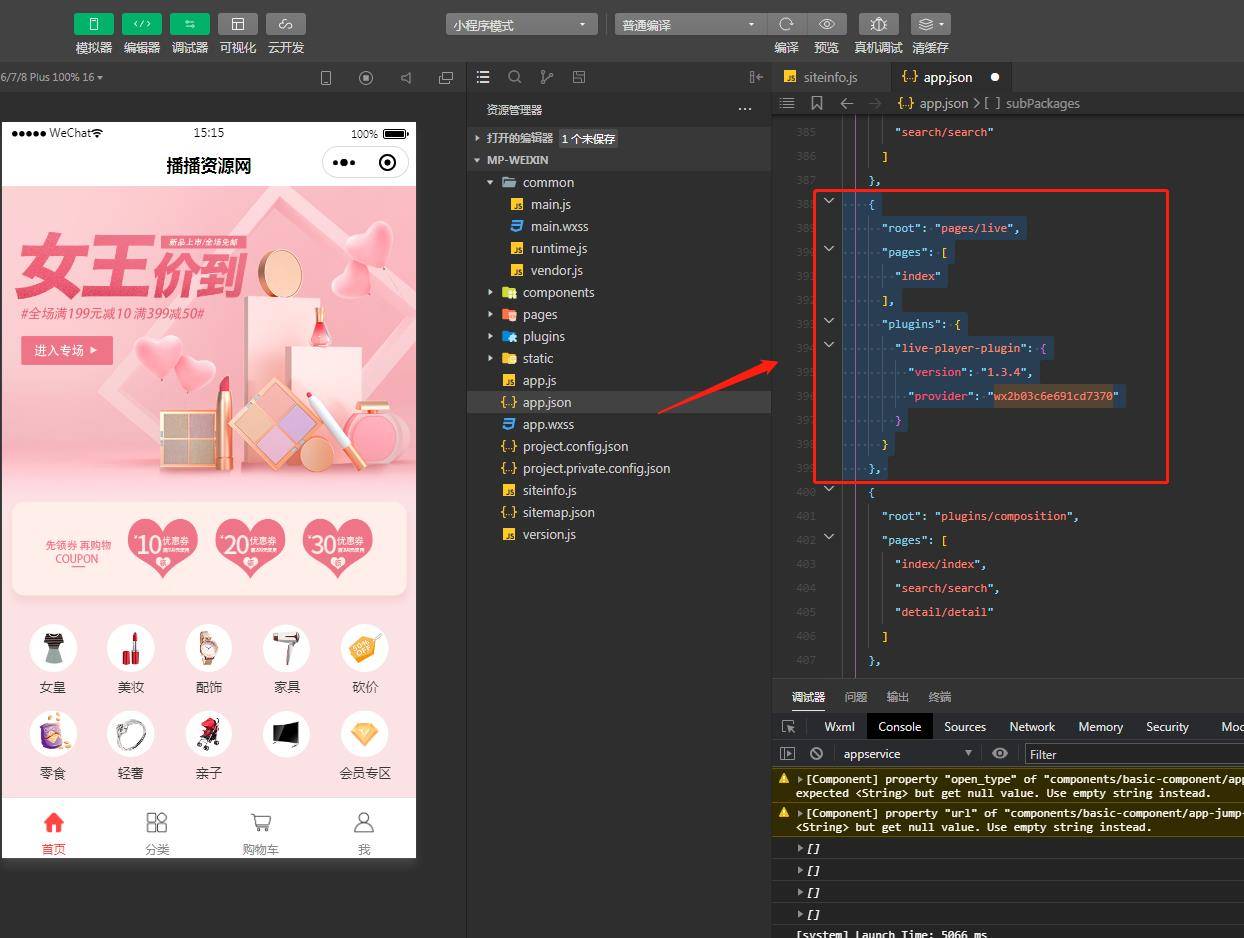
Task: Click the real device debug icon
Action: (878, 24)
